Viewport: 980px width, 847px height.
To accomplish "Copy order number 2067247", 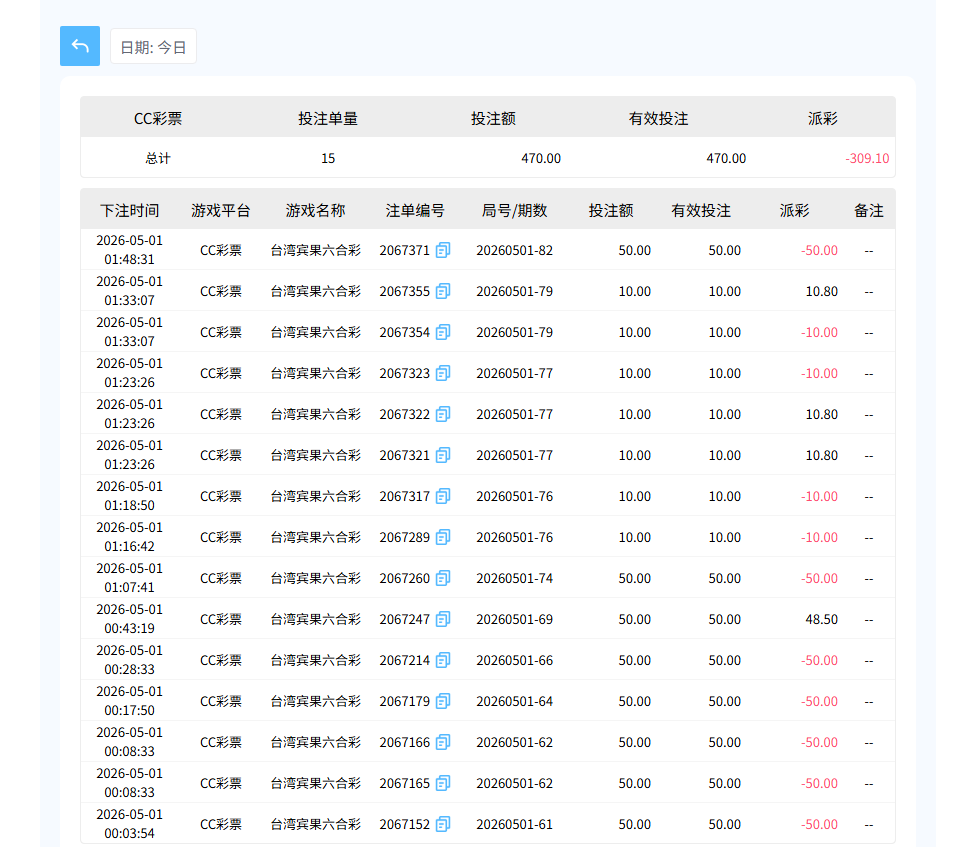I will pyautogui.click(x=443, y=619).
